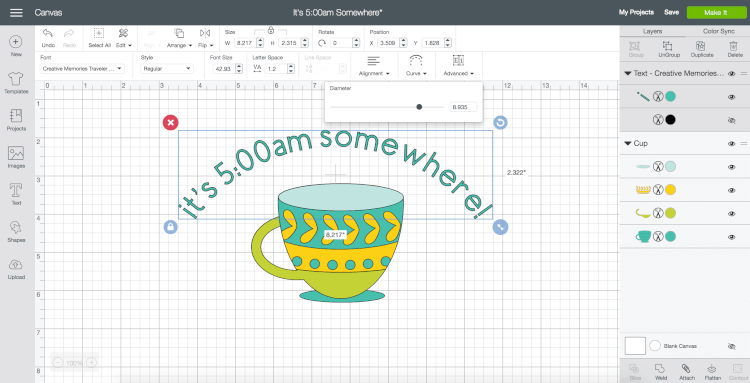The height and width of the screenshot is (383, 750).
Task: Toggle the Blank Canvas visibility
Action: (731, 346)
